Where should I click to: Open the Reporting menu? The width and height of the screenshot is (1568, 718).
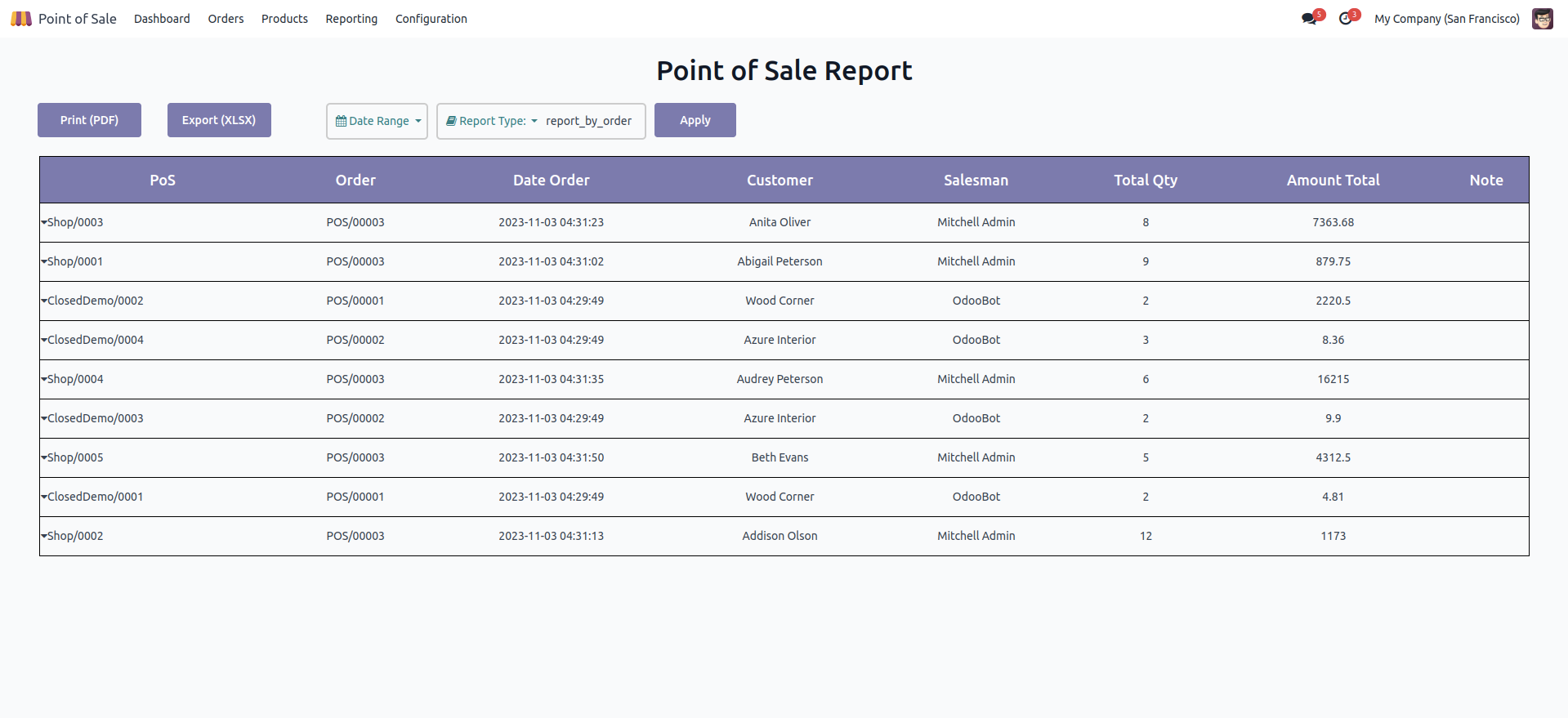tap(351, 19)
